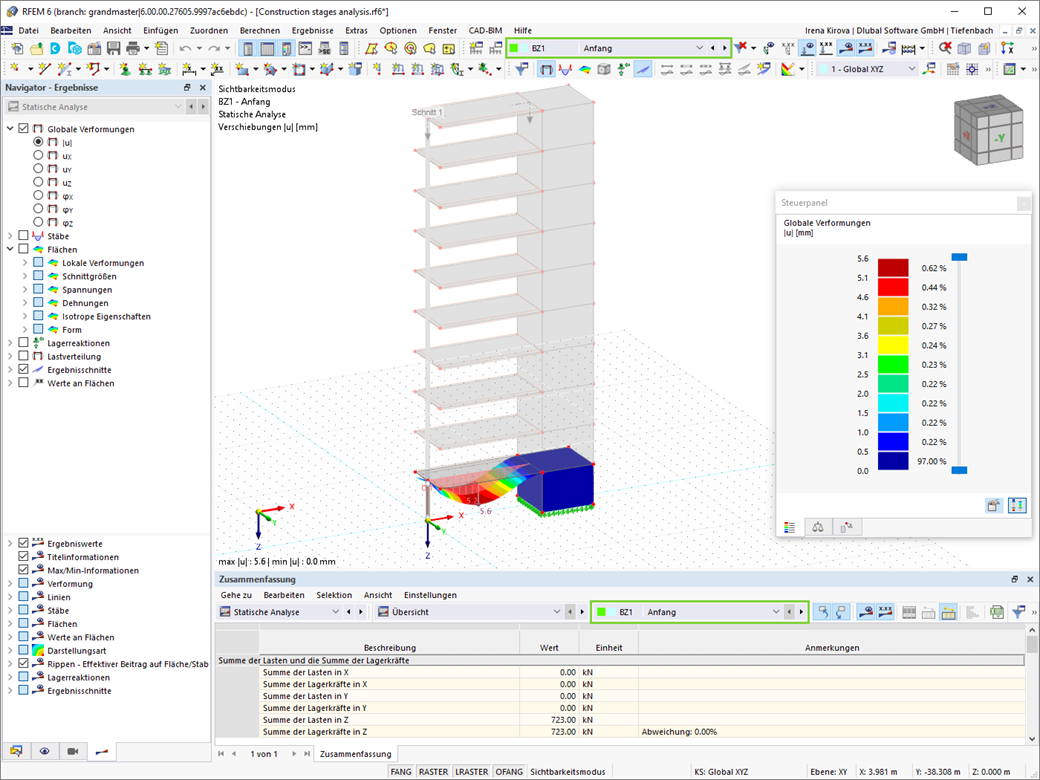Click the surface results color-map icon
The width and height of the screenshot is (1040, 780).
[x=584, y=69]
